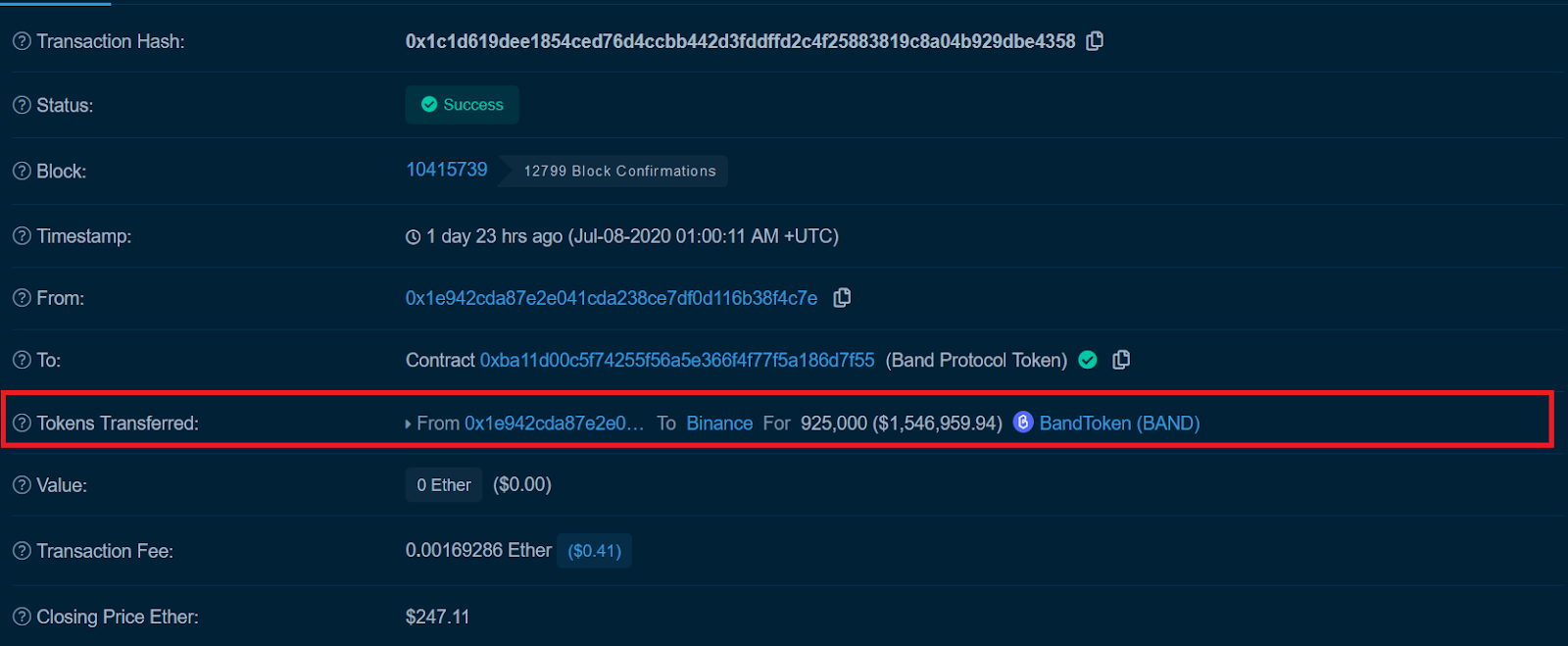Click help icon beside Tokens Transferred
1568x646 pixels.
22,423
